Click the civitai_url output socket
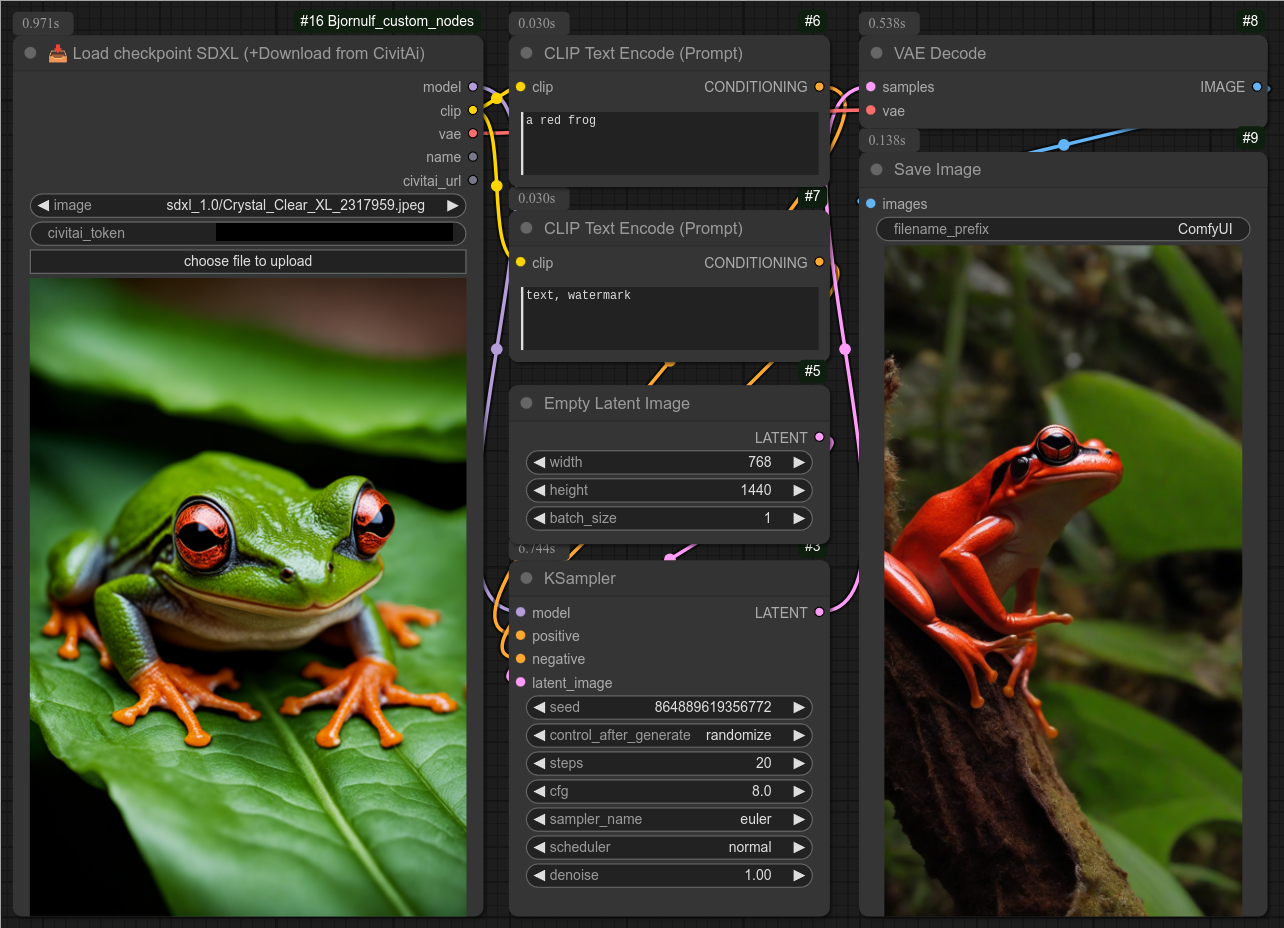The image size is (1284, 928). click(x=473, y=181)
